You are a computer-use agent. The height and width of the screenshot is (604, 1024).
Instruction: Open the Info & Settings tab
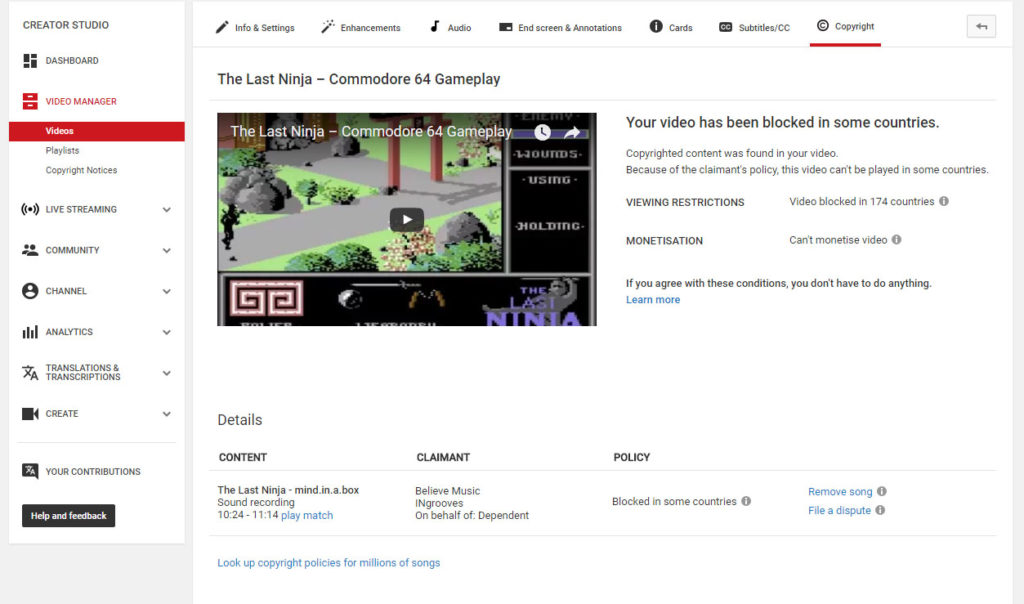point(255,27)
